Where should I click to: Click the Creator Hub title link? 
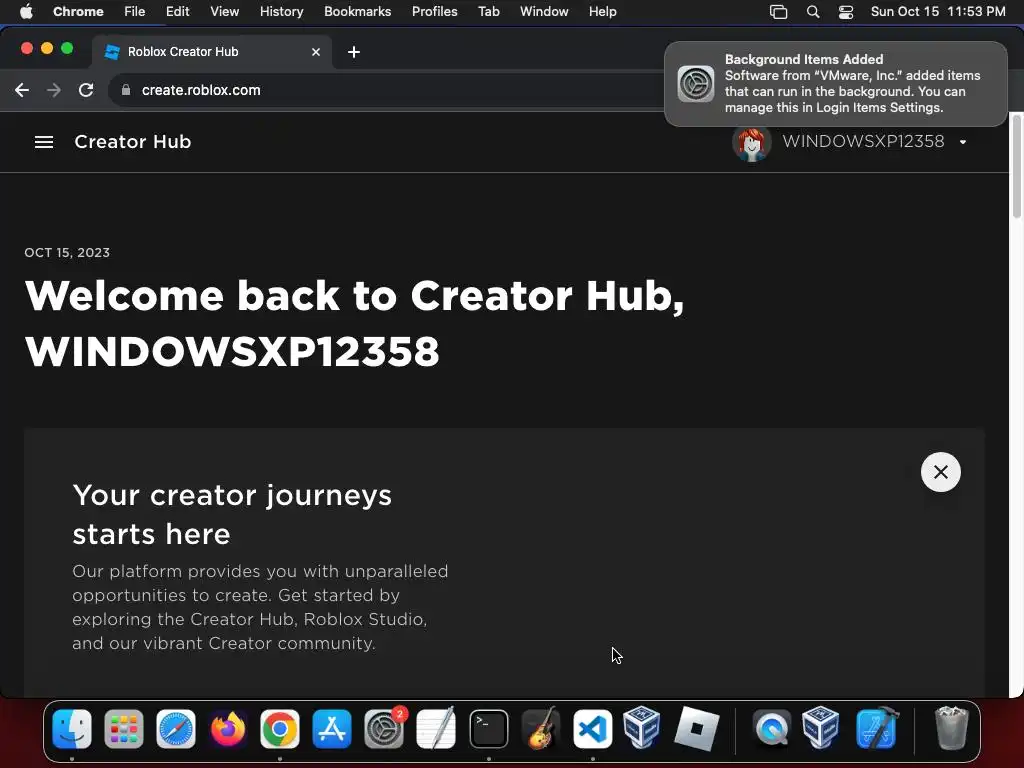133,142
